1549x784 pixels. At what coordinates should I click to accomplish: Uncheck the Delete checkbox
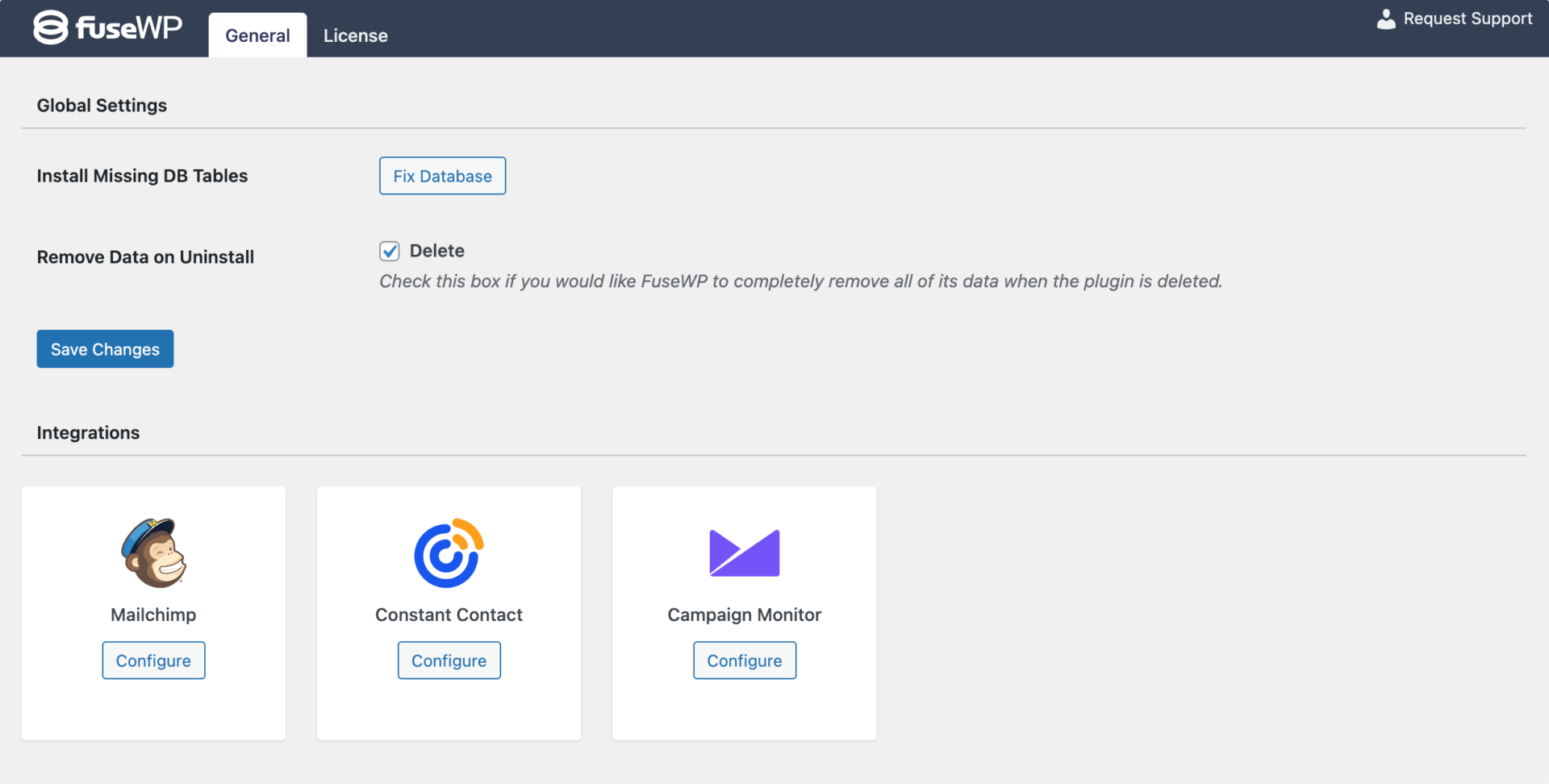pyautogui.click(x=390, y=251)
